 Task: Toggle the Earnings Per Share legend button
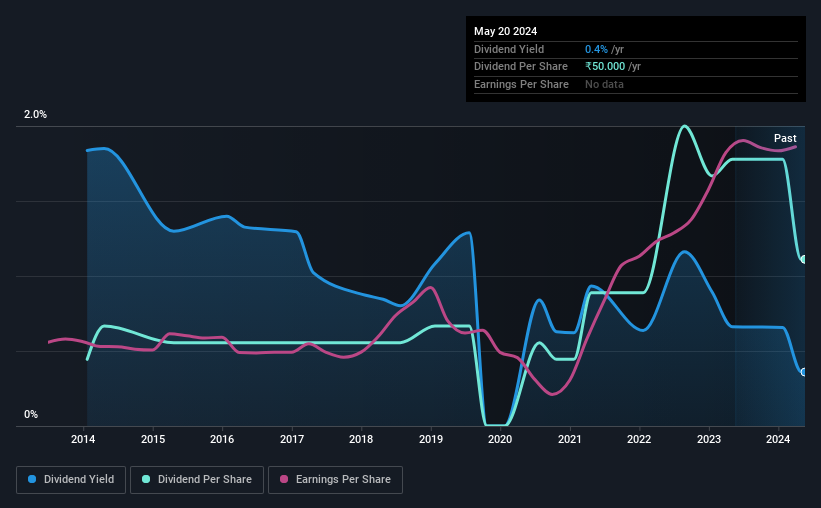point(335,480)
